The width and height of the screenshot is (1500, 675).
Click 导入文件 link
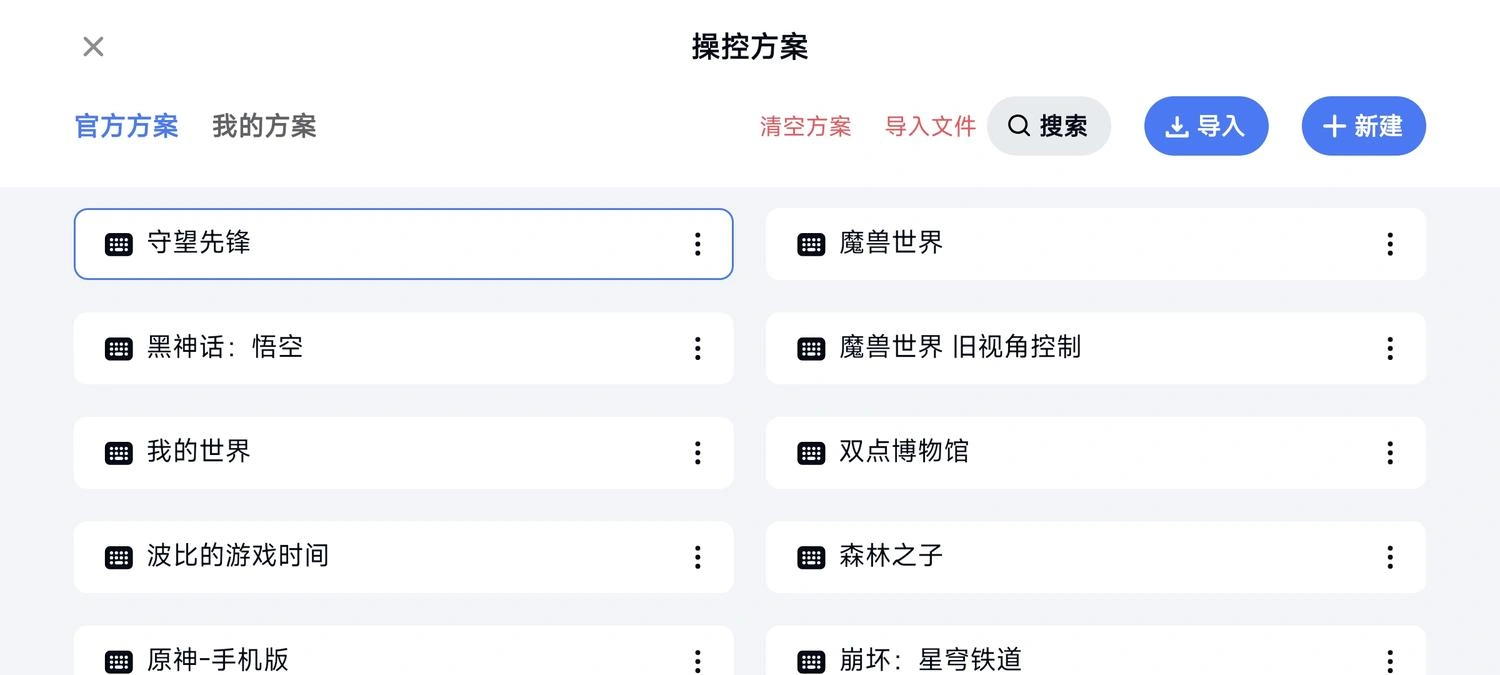(930, 127)
